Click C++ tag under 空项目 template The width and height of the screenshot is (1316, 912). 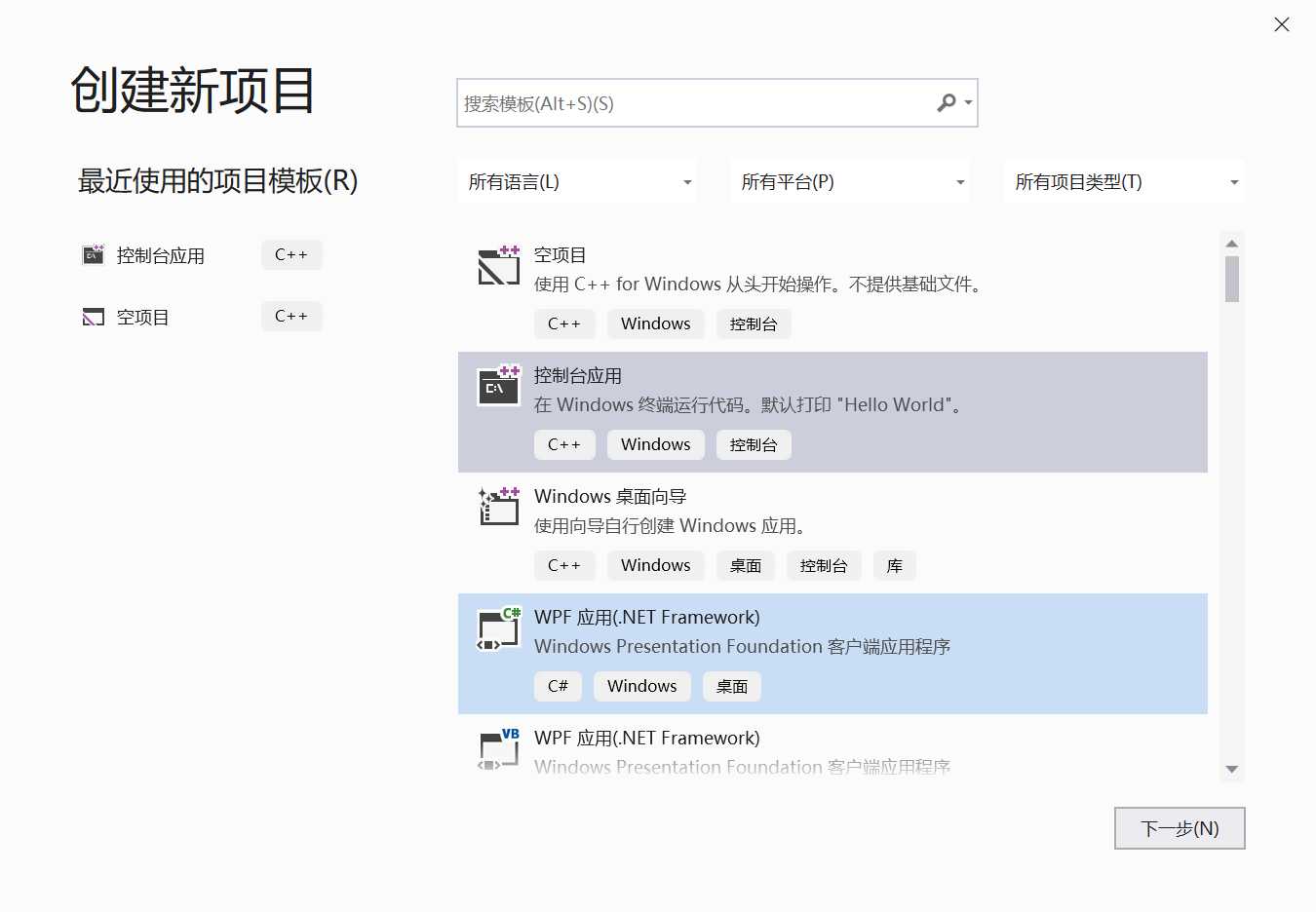click(x=564, y=324)
